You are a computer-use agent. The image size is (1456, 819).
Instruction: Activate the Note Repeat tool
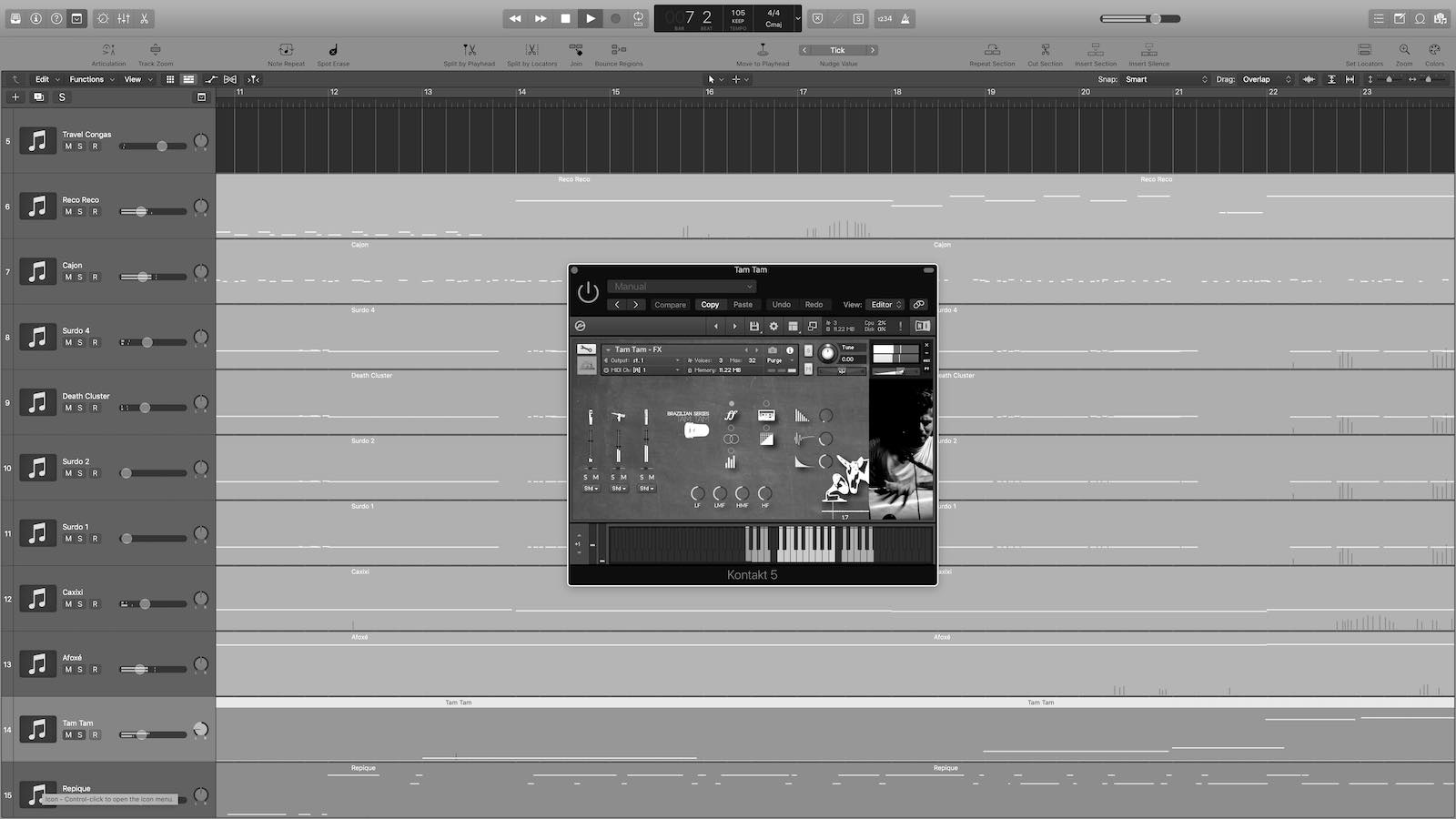[286, 50]
